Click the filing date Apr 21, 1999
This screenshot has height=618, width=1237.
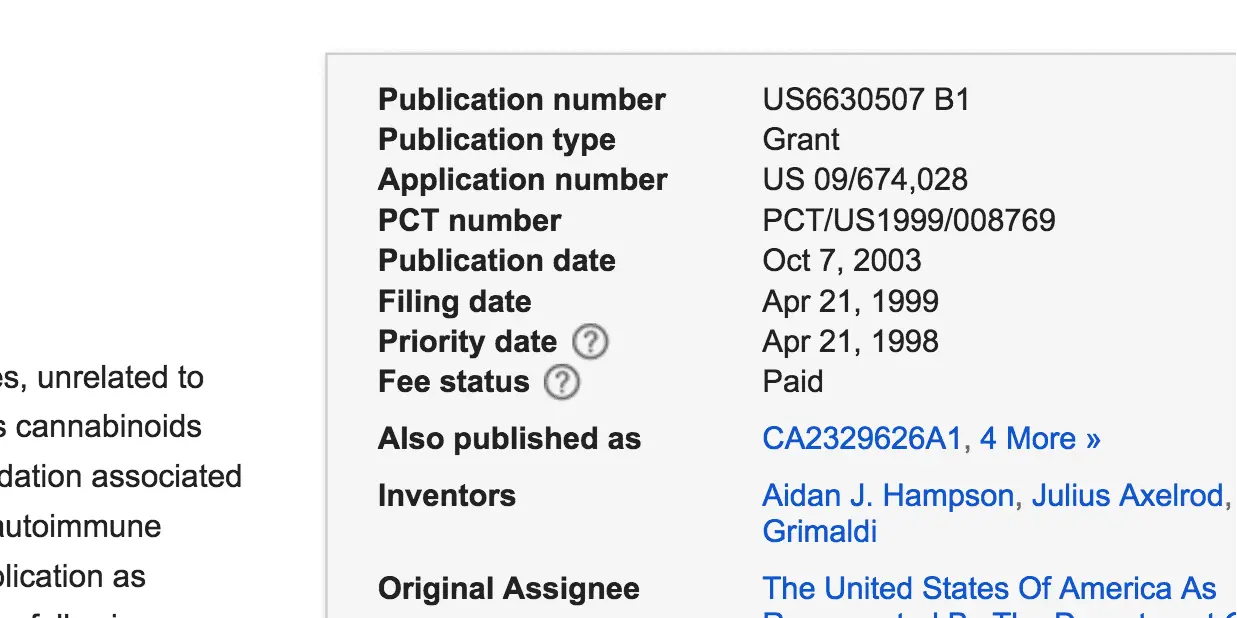tap(850, 302)
